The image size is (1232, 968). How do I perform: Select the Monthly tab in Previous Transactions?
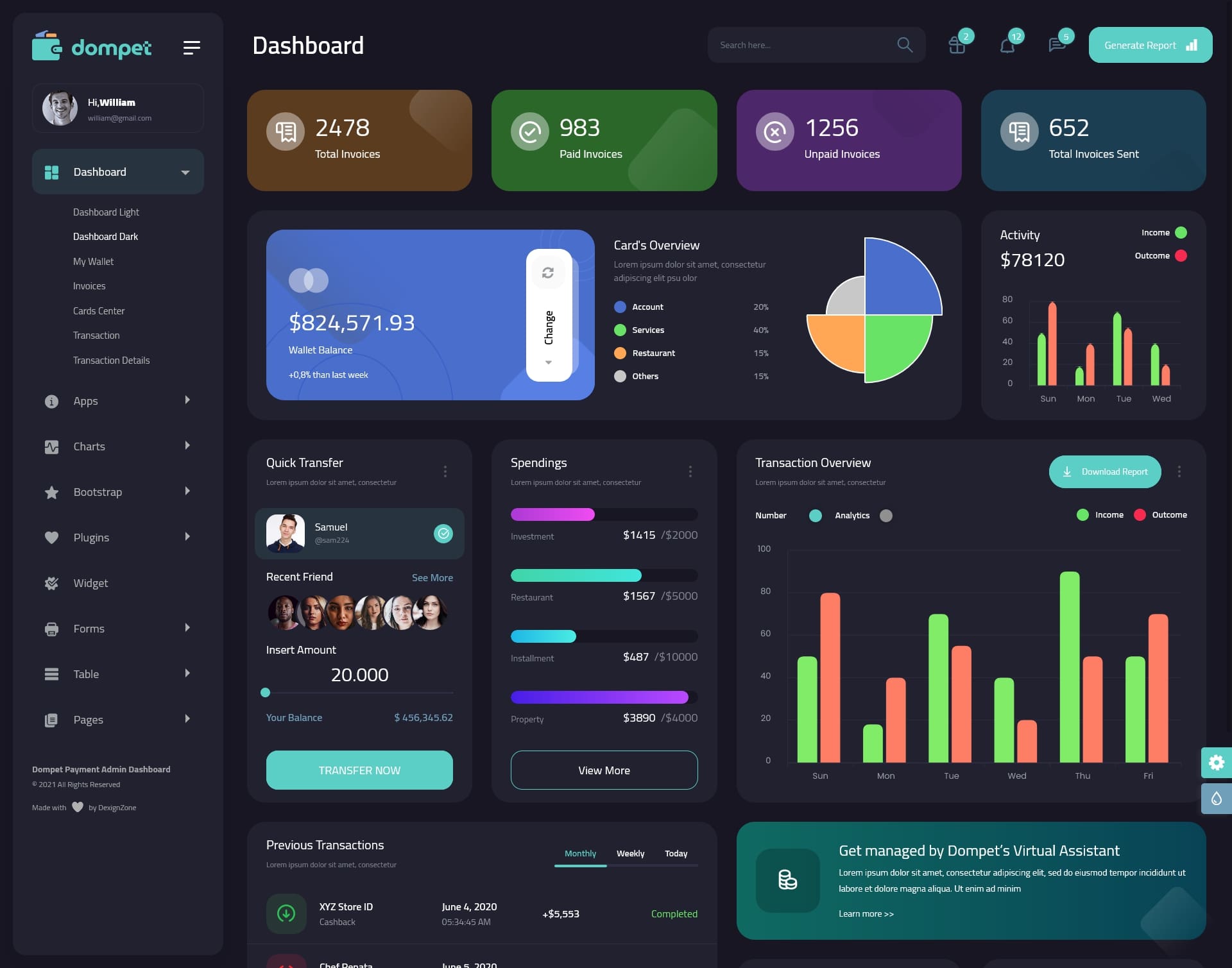pos(580,853)
